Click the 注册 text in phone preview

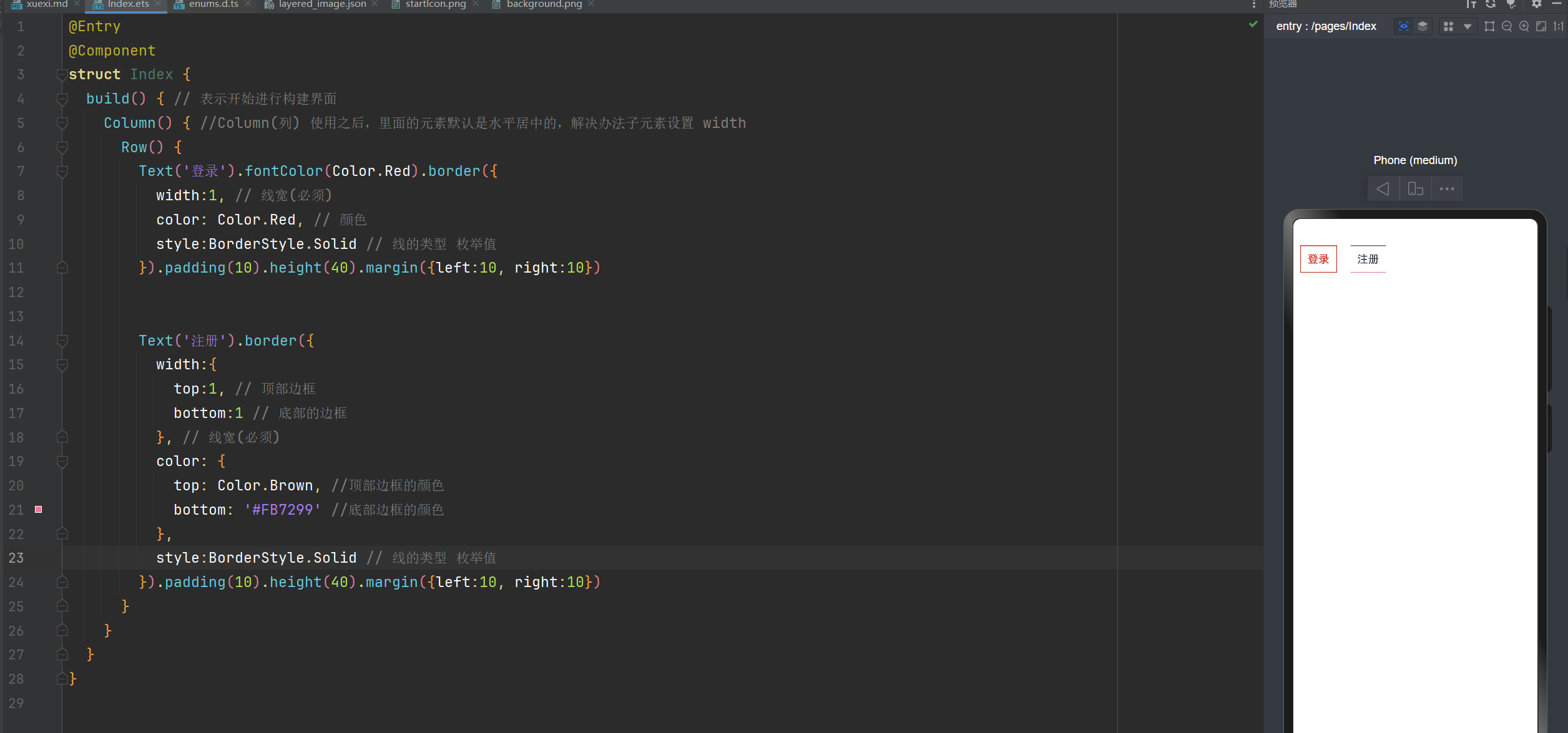click(x=1368, y=259)
